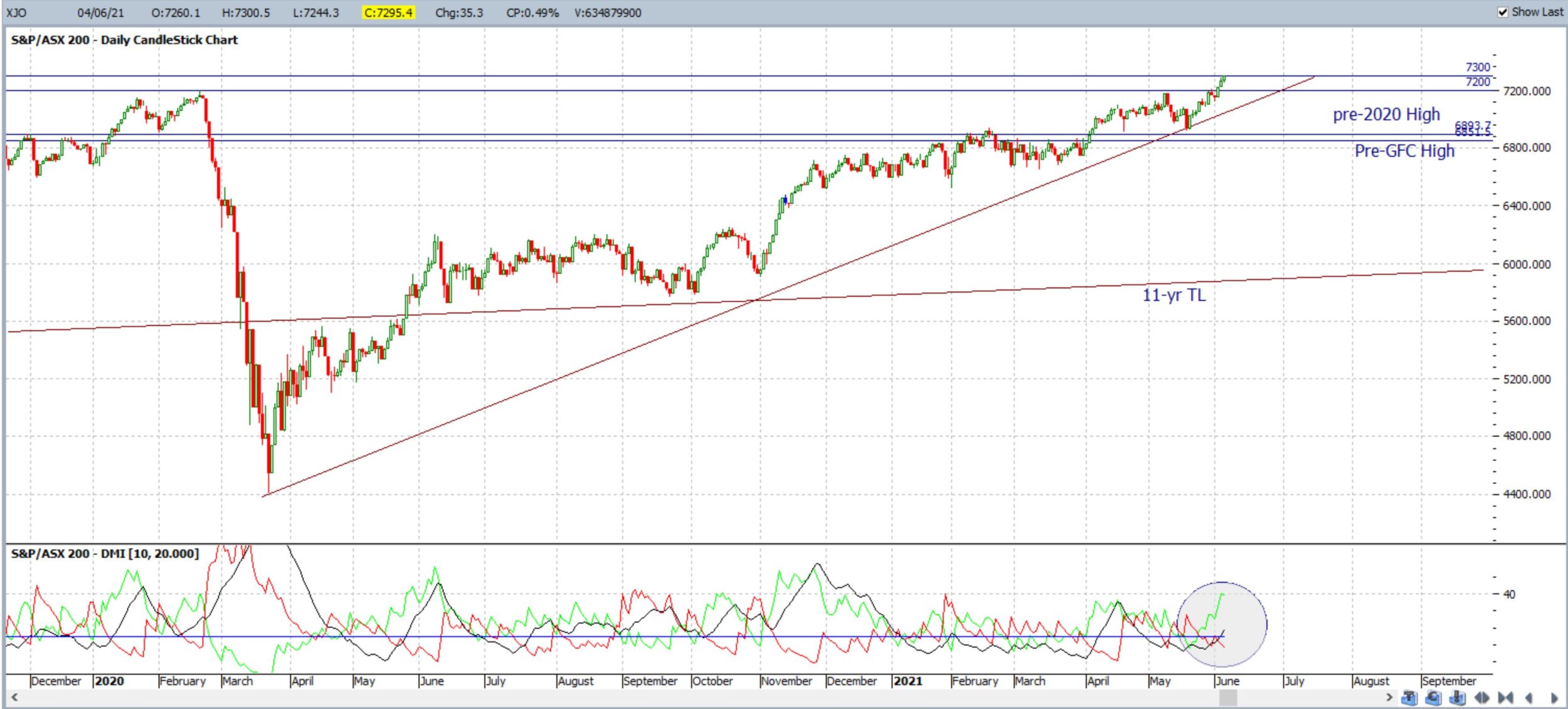Click the 6400.000 price axis label

(x=1526, y=206)
